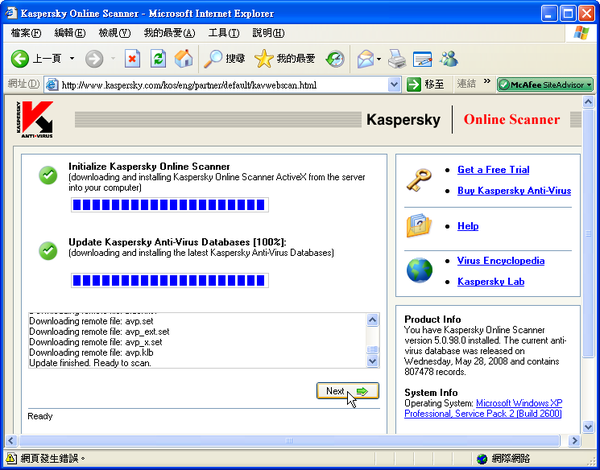The height and width of the screenshot is (470, 600).
Task: Click the status bar error warning icon
Action: [x=11, y=458]
